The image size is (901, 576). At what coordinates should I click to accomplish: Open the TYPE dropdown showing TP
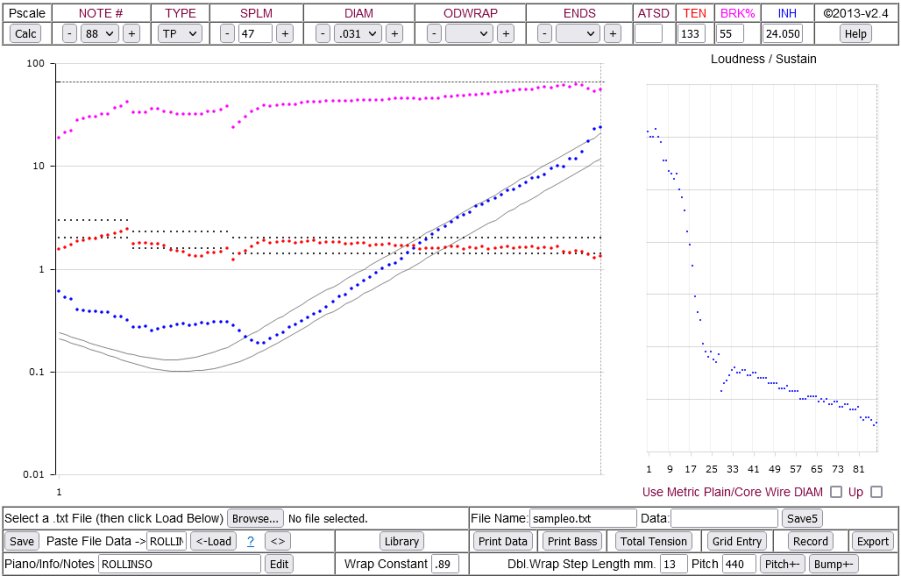pyautogui.click(x=180, y=34)
